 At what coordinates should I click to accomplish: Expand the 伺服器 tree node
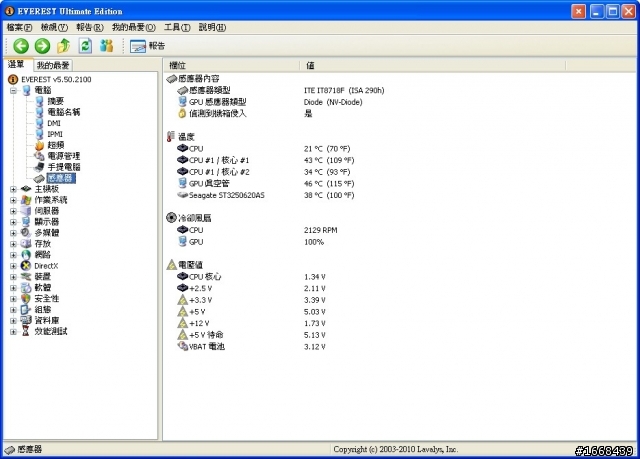13,211
